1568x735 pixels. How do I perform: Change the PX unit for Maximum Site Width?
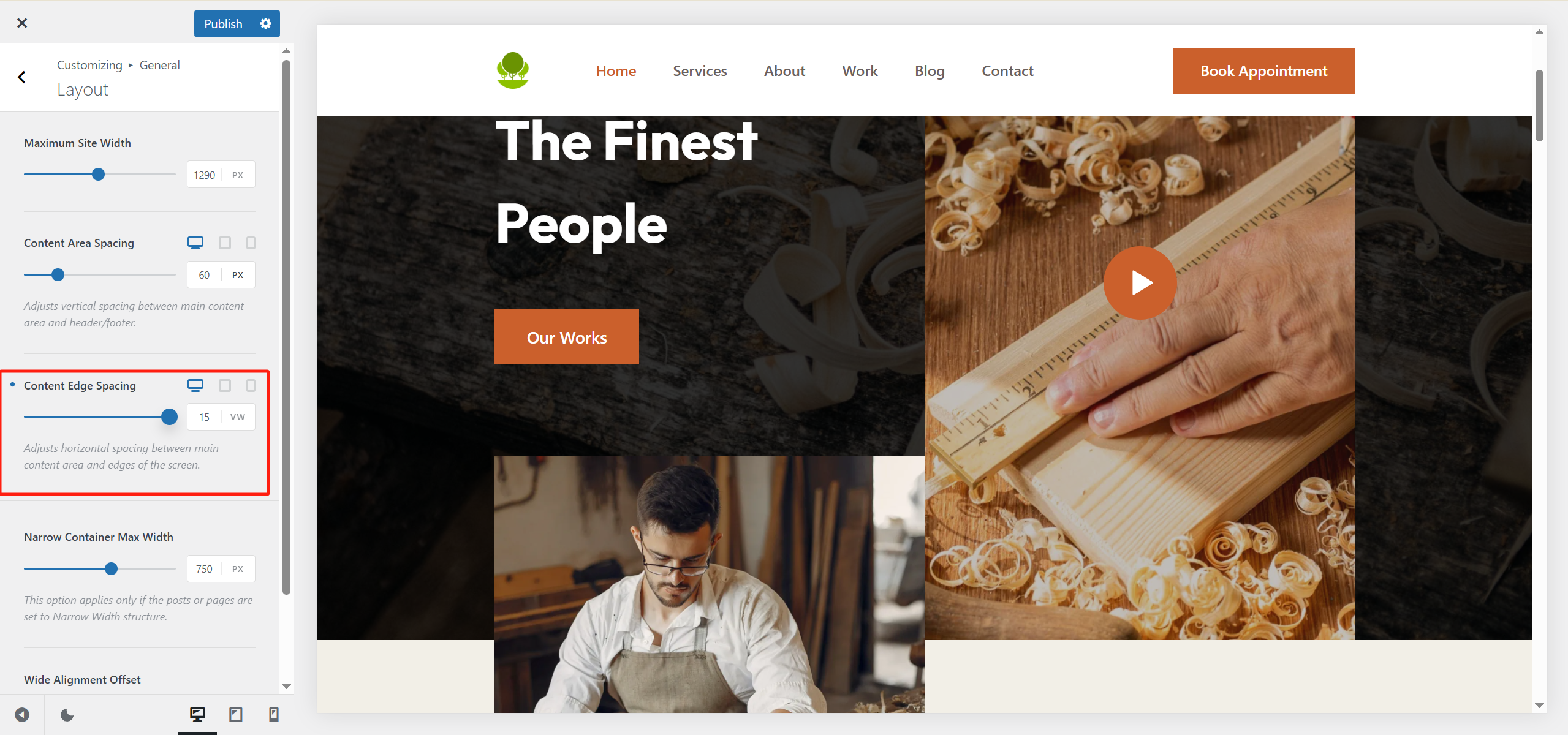tap(238, 175)
